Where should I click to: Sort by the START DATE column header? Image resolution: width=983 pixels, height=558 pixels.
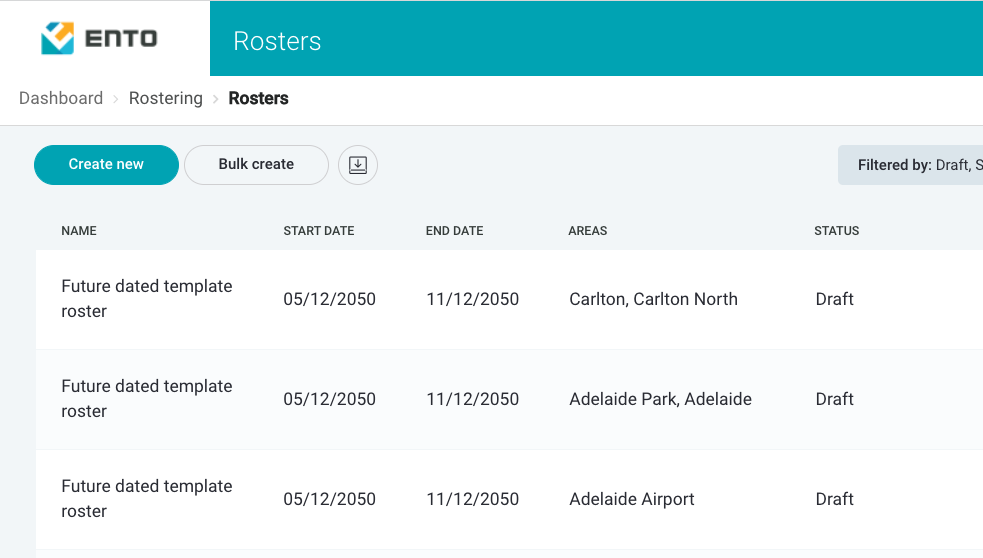click(x=318, y=231)
